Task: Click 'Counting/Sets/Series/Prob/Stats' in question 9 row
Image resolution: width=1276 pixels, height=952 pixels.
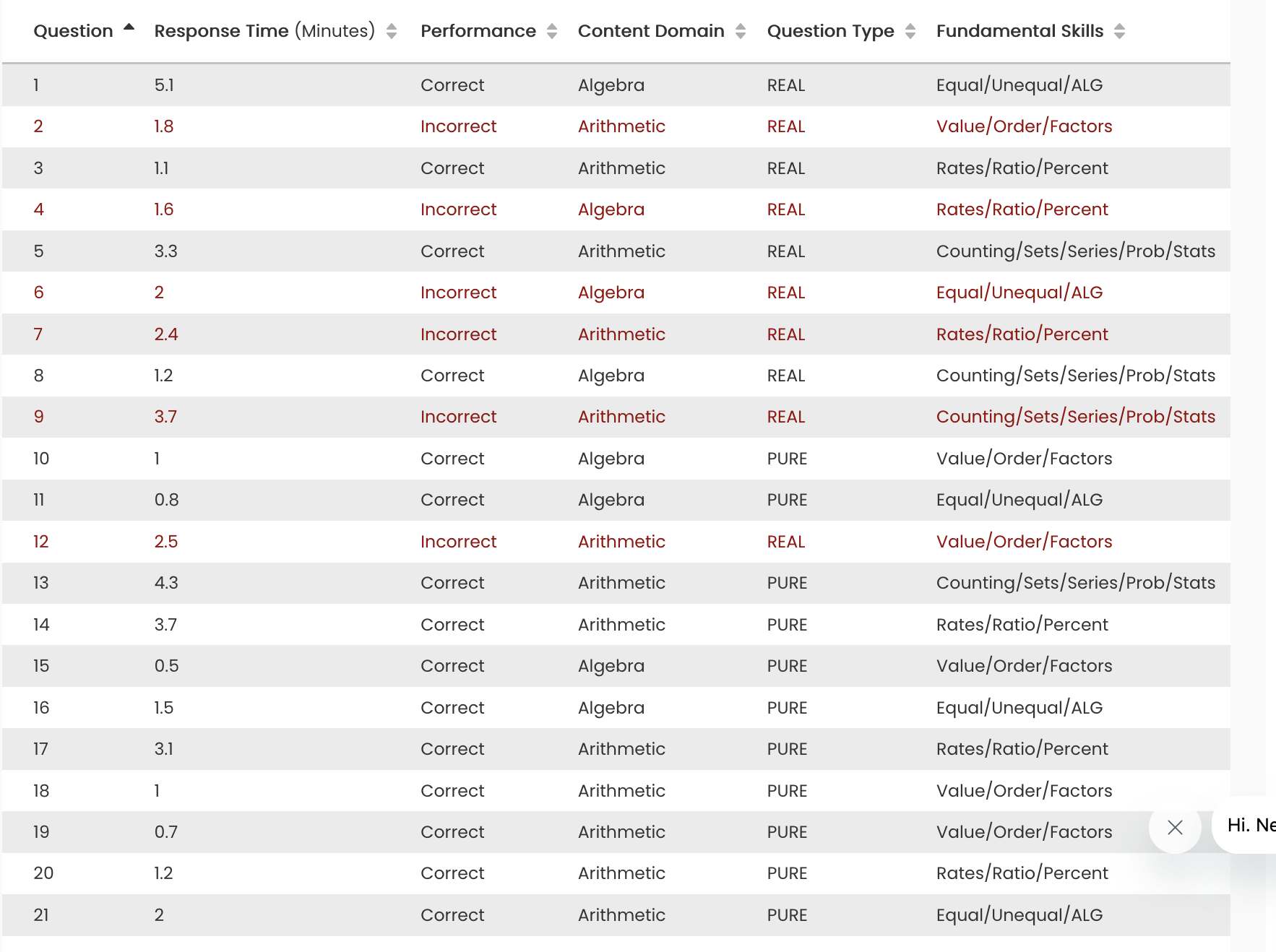Action: (1075, 417)
